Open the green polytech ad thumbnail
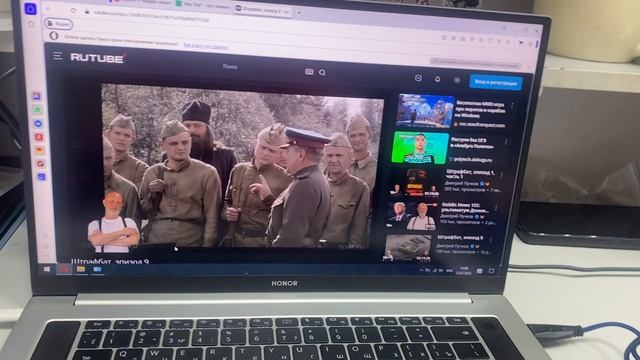The height and width of the screenshot is (360, 640). coord(420,148)
